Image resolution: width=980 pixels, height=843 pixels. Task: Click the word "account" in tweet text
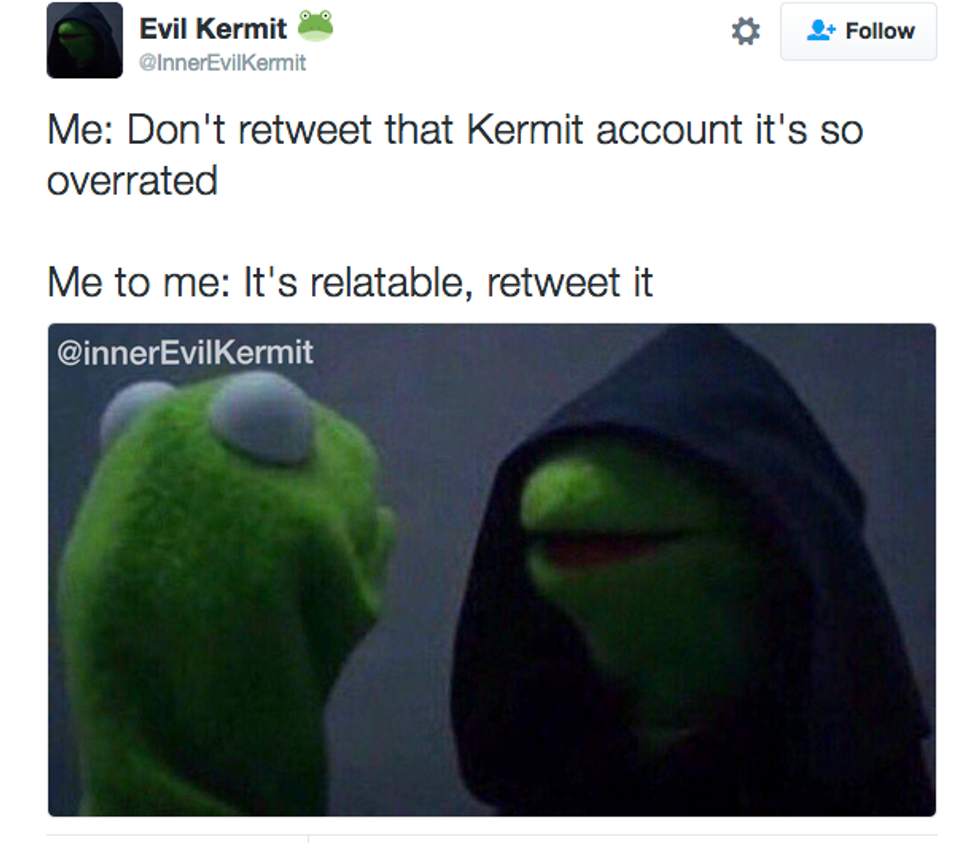pyautogui.click(x=670, y=130)
